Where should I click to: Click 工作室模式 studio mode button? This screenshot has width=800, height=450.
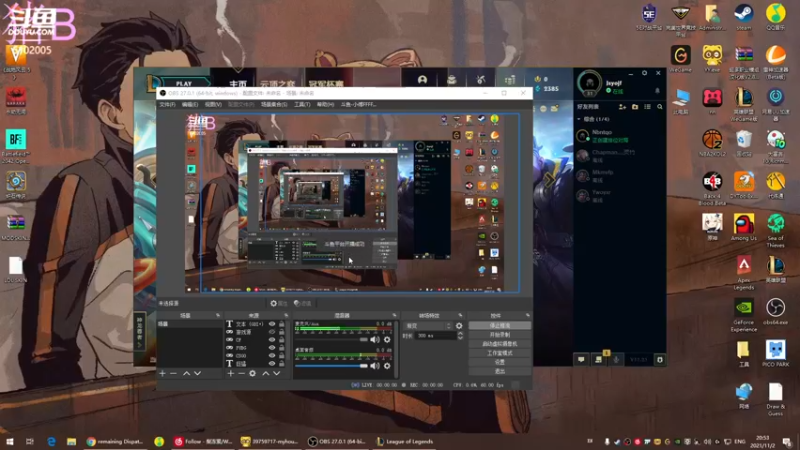(x=499, y=353)
